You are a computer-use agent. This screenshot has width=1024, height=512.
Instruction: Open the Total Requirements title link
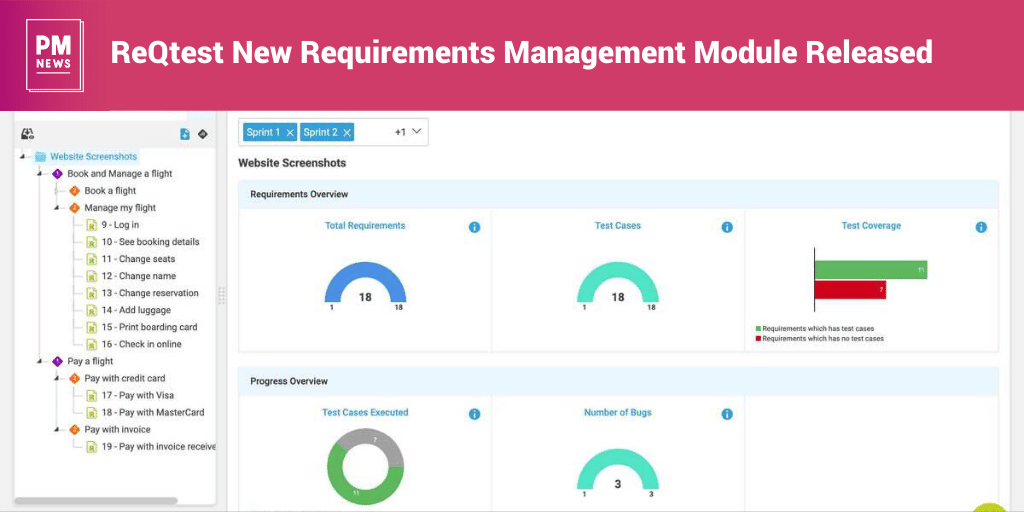365,225
